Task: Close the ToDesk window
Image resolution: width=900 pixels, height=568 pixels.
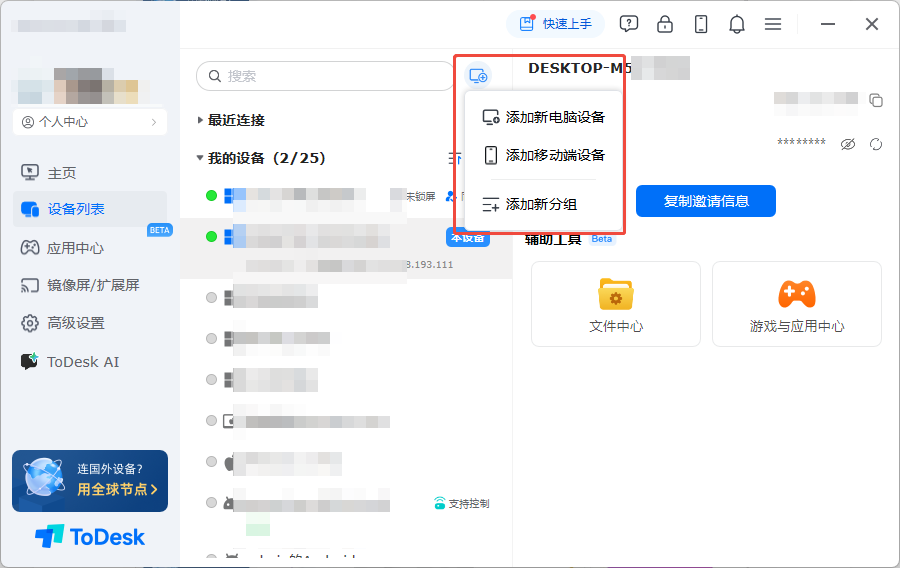Action: (x=872, y=24)
